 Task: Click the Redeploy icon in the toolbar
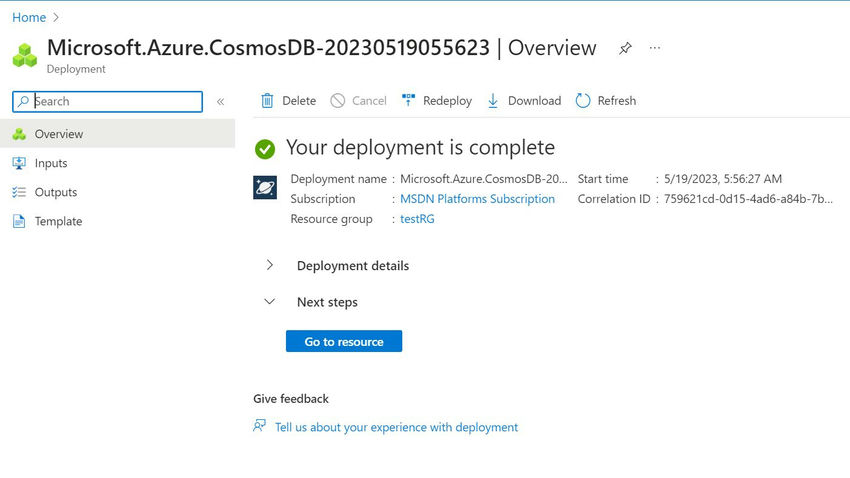click(x=408, y=100)
